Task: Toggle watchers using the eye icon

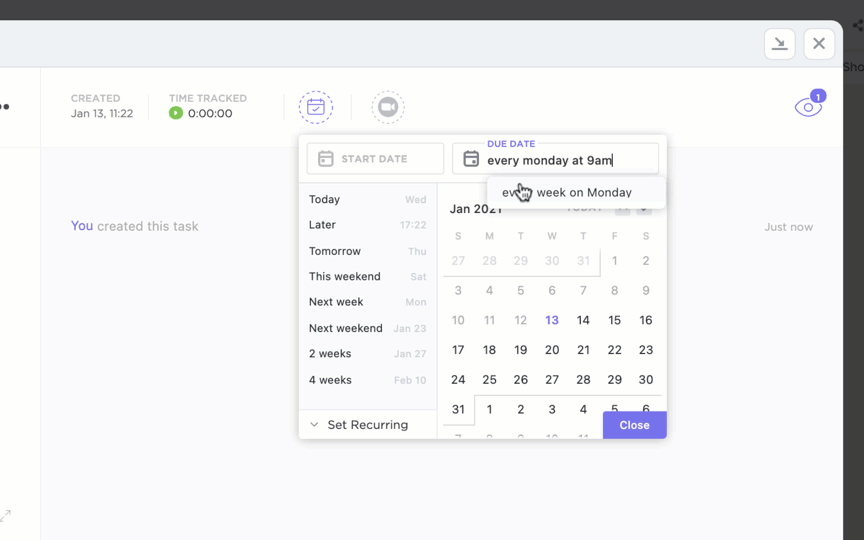Action: [807, 107]
